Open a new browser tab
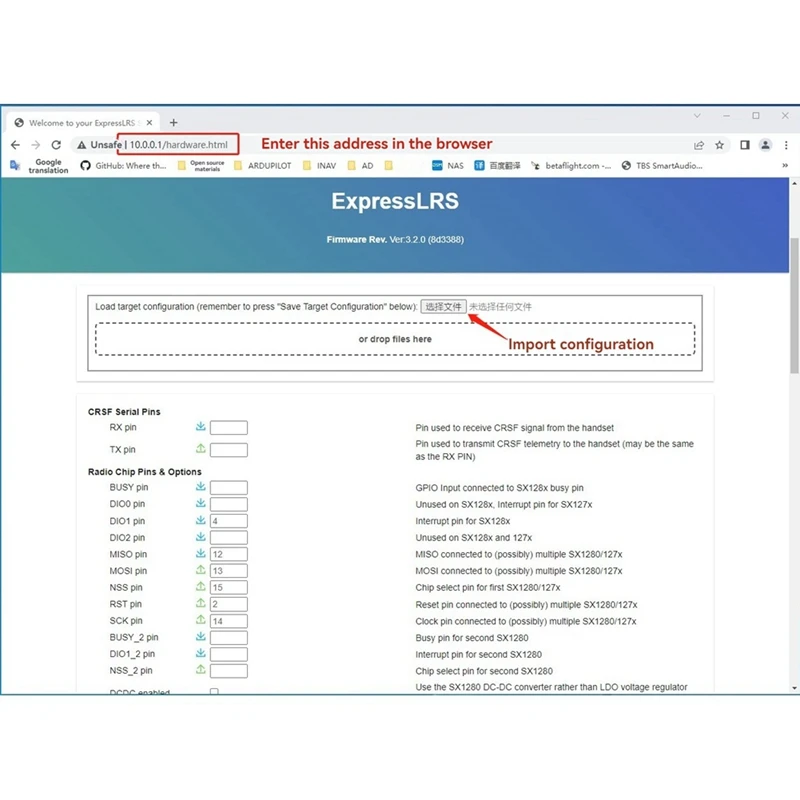Viewport: 800px width, 800px height. (173, 122)
